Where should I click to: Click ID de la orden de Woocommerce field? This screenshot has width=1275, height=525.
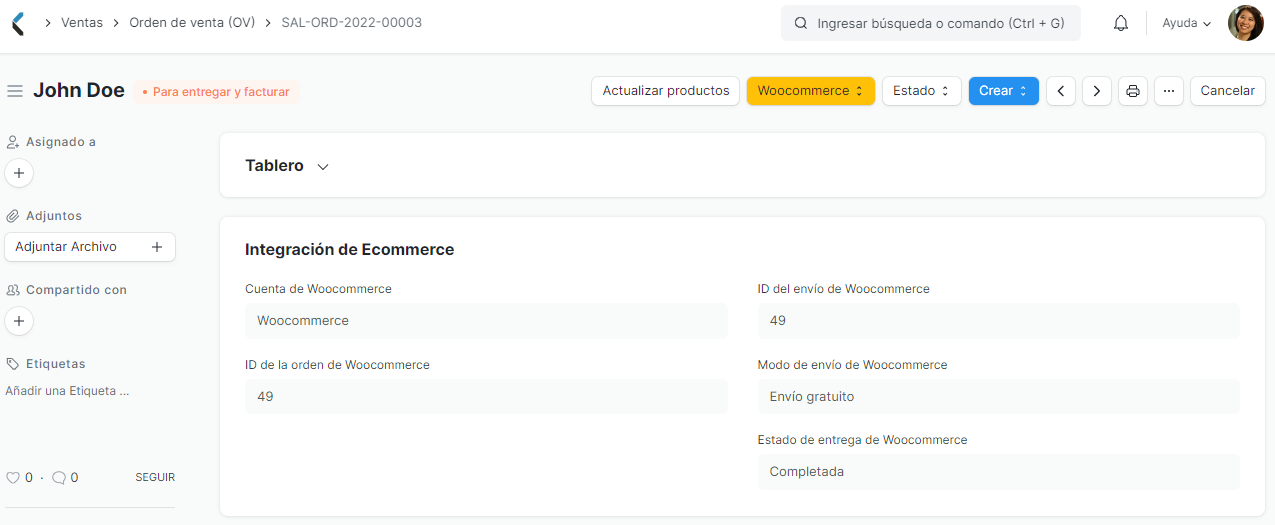(486, 397)
